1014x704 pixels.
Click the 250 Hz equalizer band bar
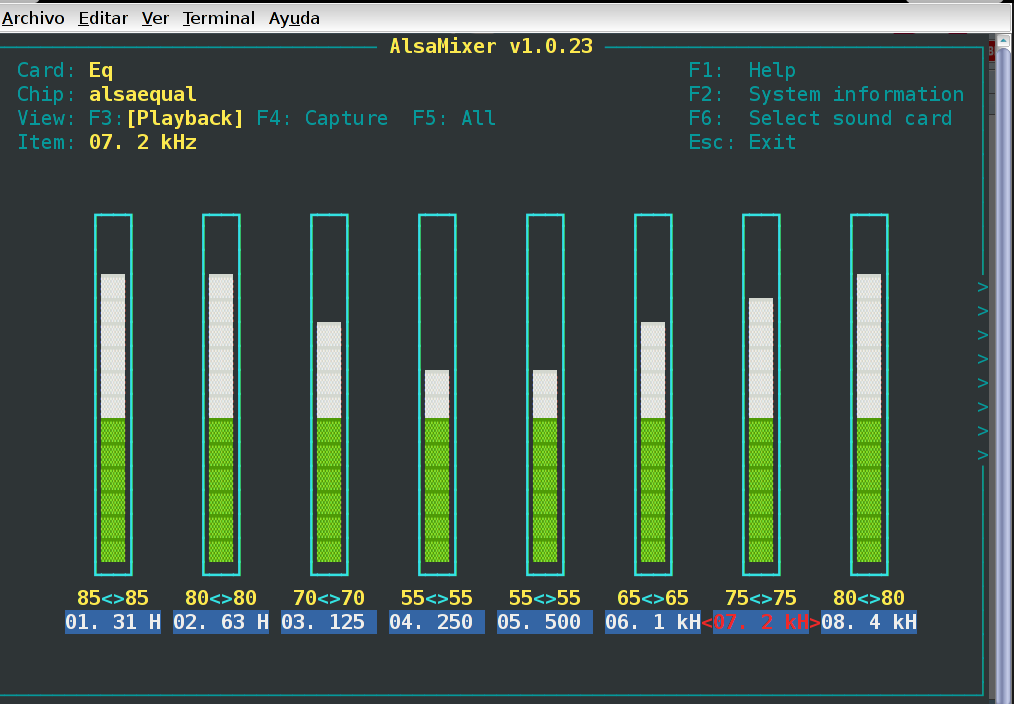click(437, 394)
